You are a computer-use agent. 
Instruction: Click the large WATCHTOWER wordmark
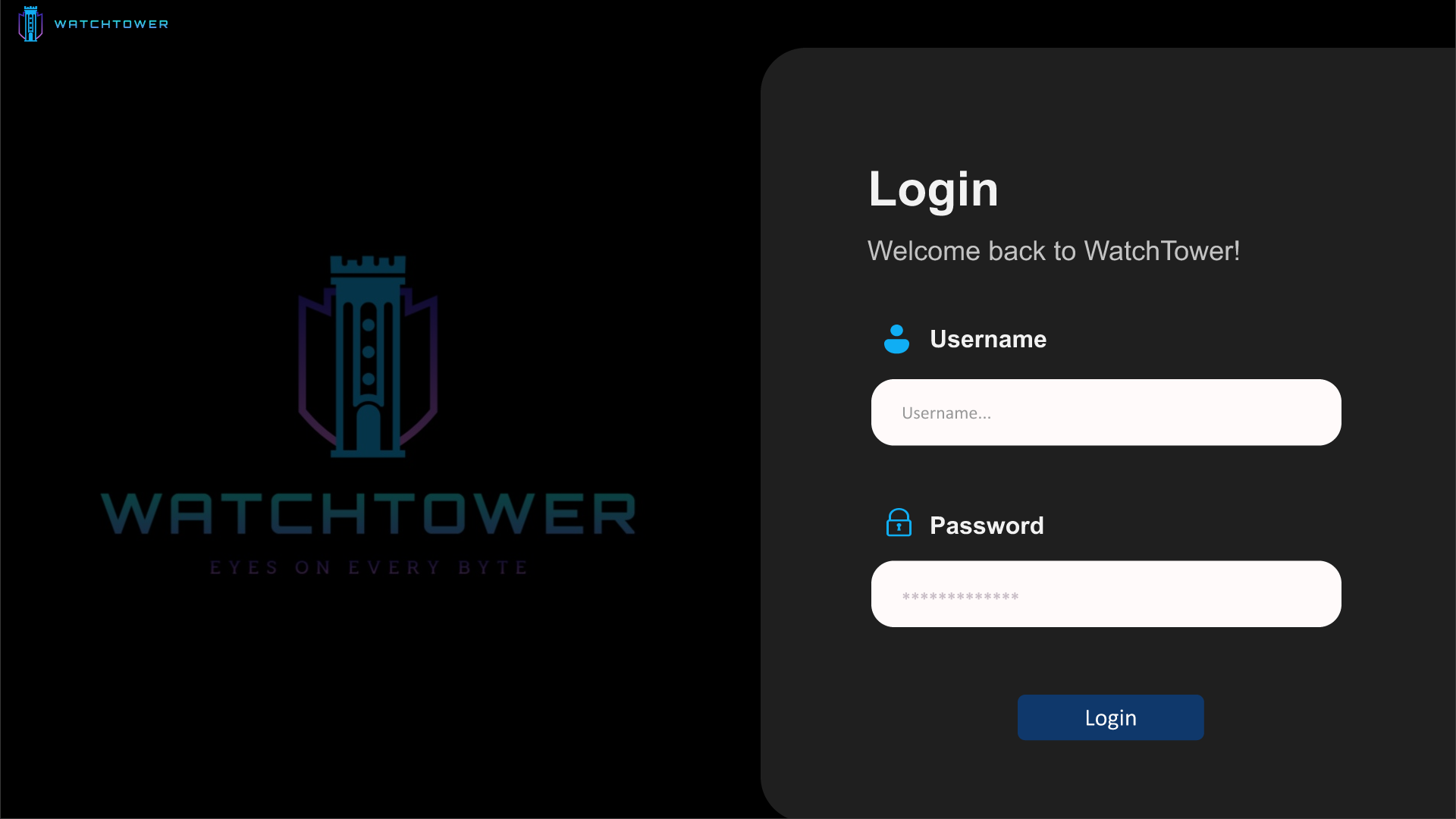[x=369, y=513]
